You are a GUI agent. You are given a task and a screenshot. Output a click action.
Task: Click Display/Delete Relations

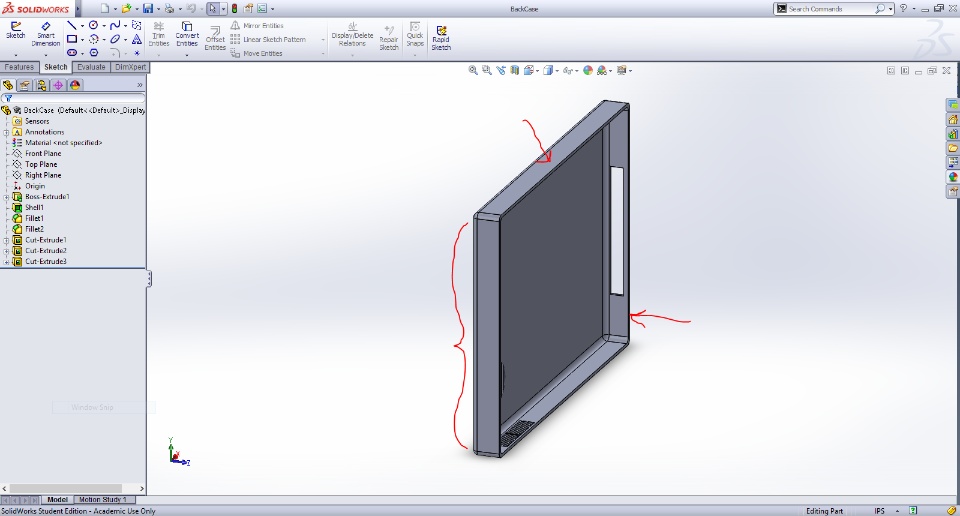point(352,34)
